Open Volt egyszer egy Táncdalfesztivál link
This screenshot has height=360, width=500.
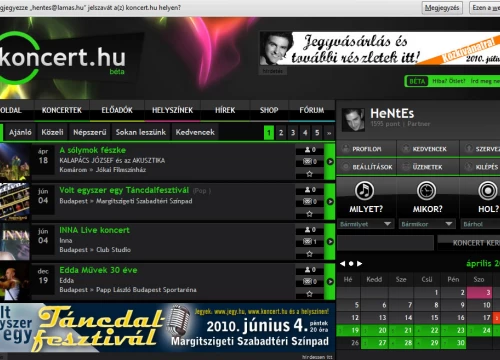pos(124,190)
